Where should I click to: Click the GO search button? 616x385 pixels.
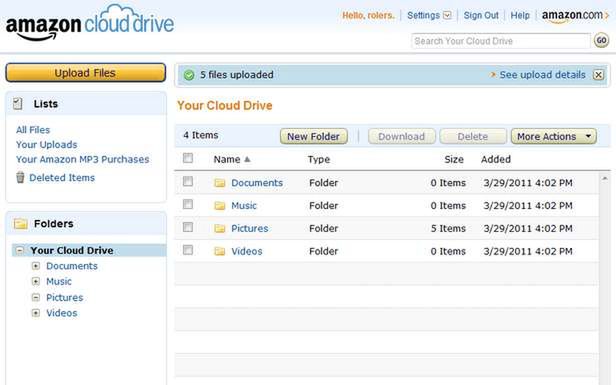[601, 40]
